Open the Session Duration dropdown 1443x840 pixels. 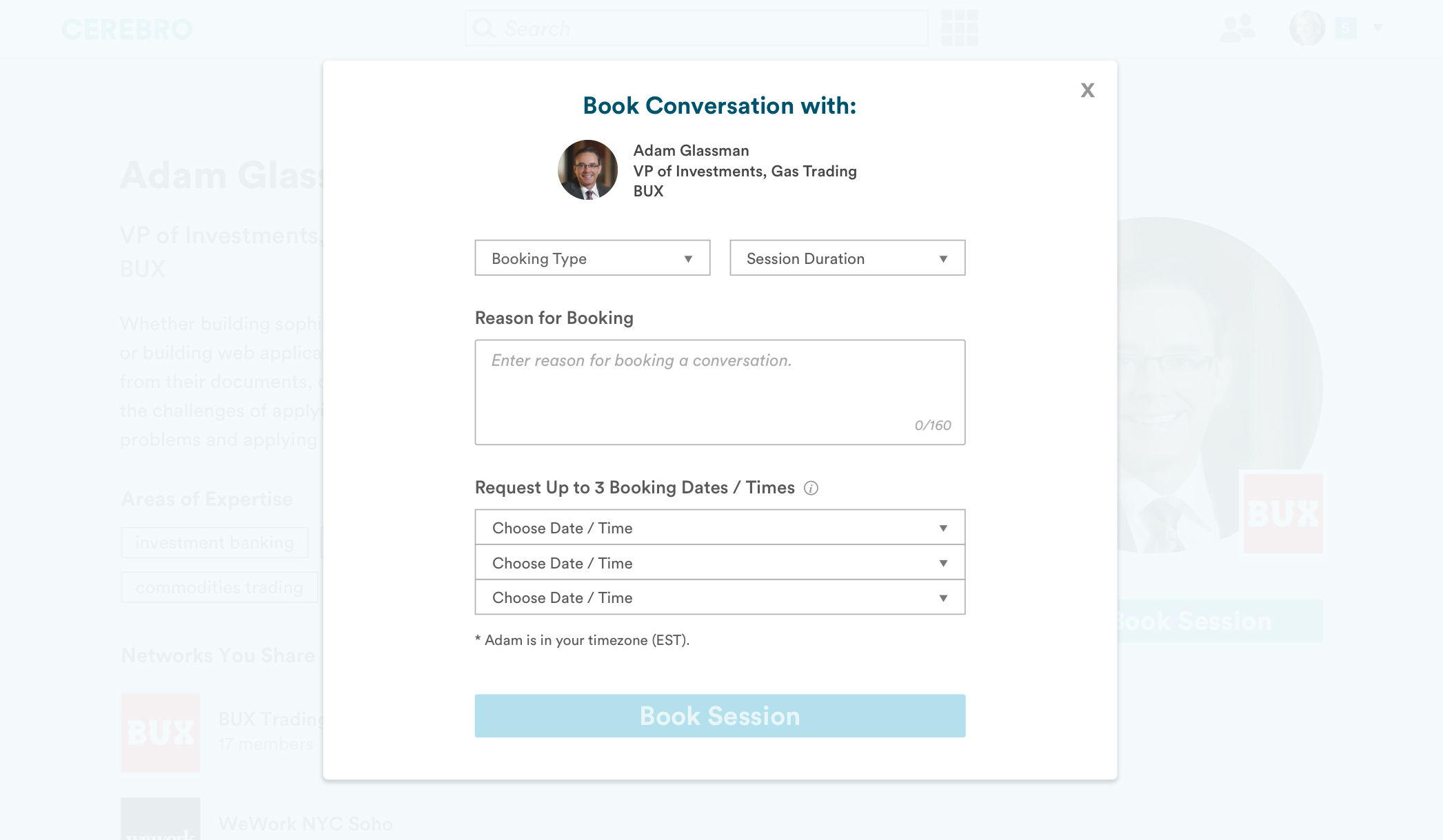coord(847,258)
